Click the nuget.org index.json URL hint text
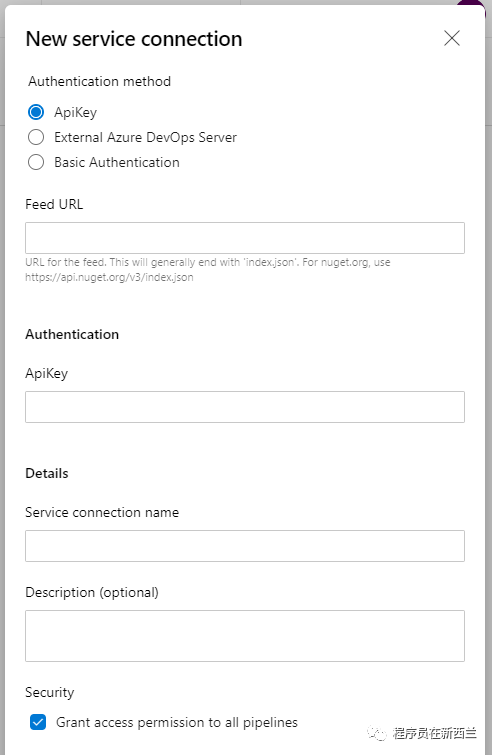The height and width of the screenshot is (755, 492). 109,277
